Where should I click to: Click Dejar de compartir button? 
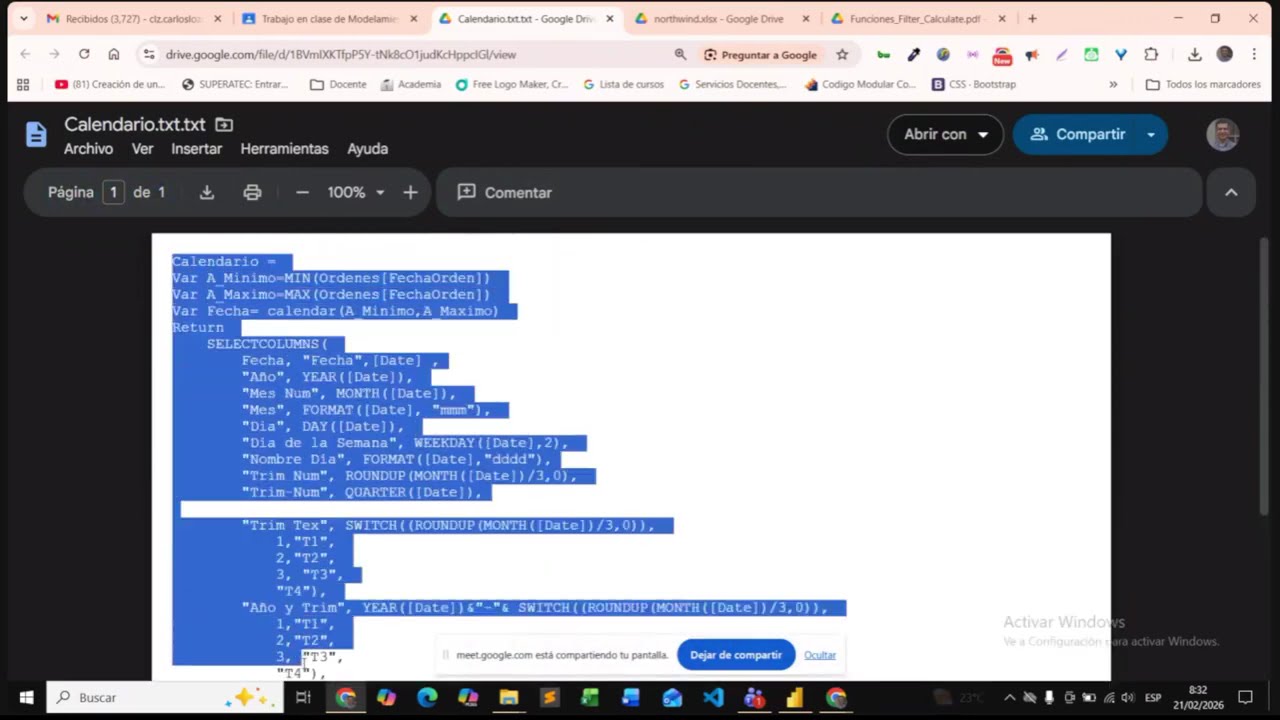[x=736, y=655]
